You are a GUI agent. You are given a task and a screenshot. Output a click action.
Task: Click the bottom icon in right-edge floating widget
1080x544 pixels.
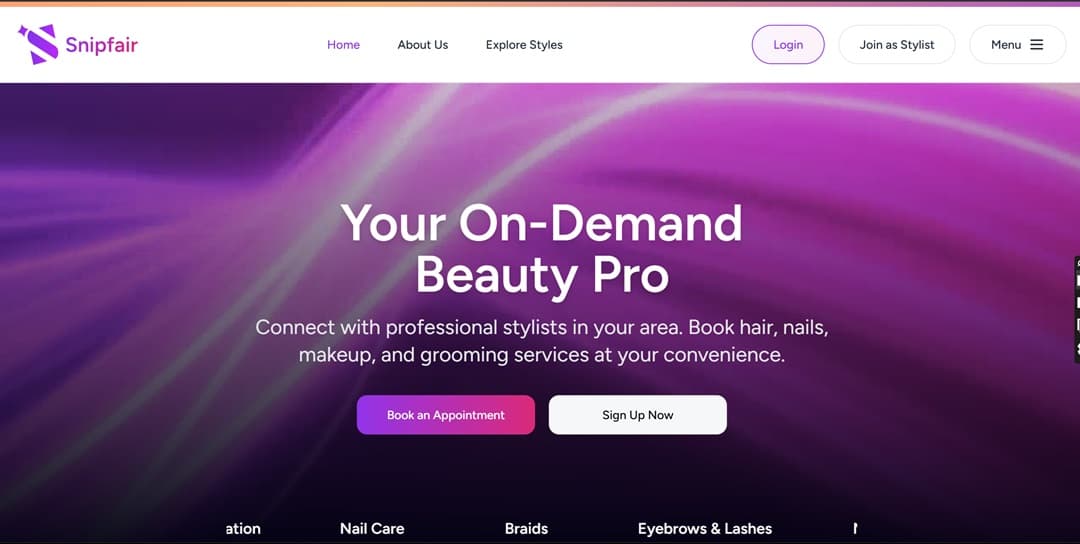[1077, 349]
